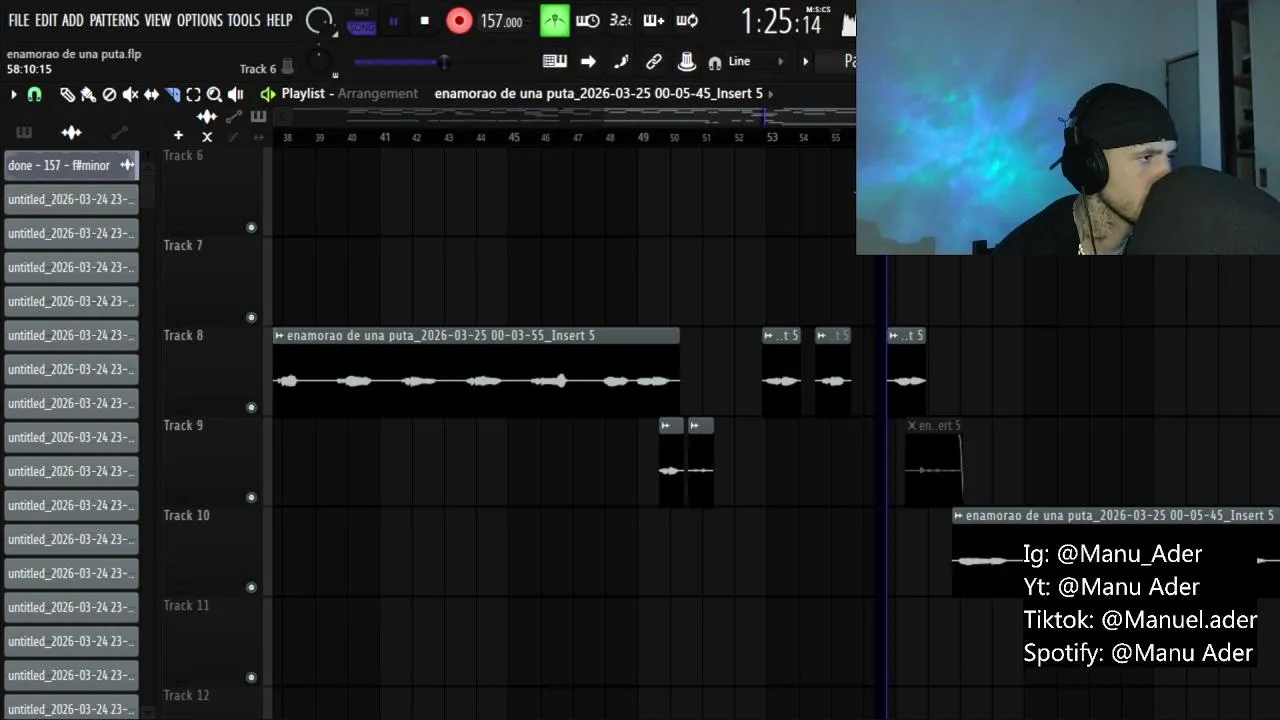Screen dimensions: 1280x720
Task: Select the Select tool
Action: tap(193, 94)
